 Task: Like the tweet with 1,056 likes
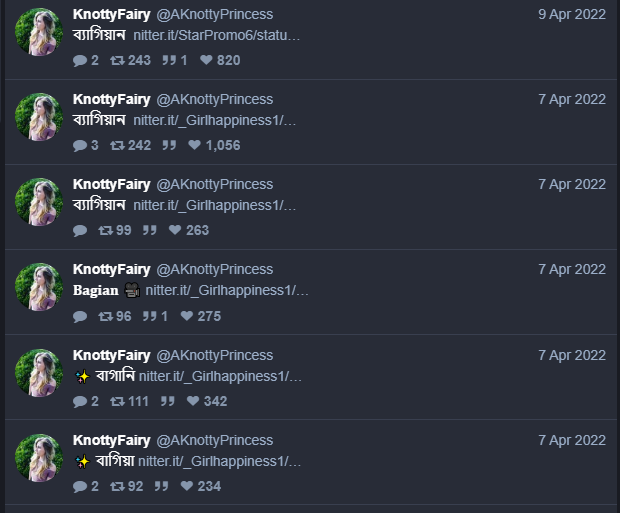click(x=194, y=145)
